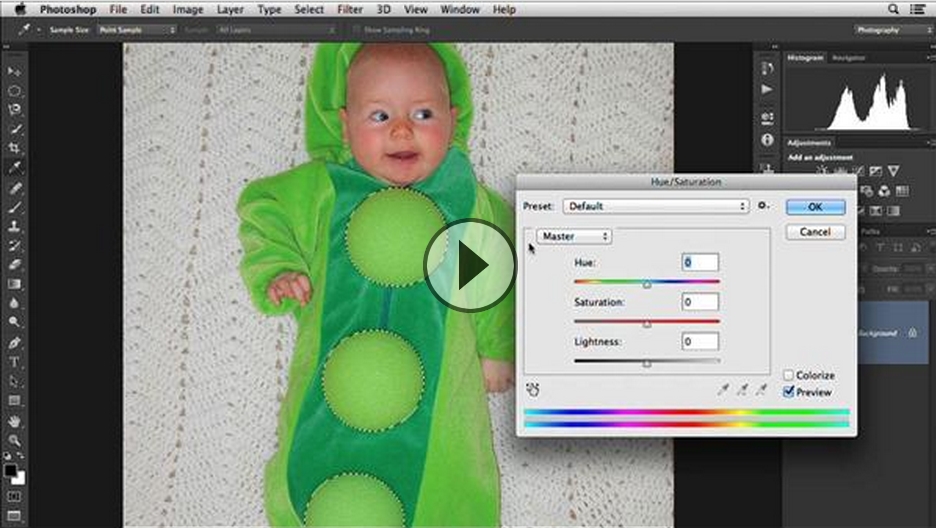936x528 pixels.
Task: Select the Quick Selection tool
Action: [14, 129]
